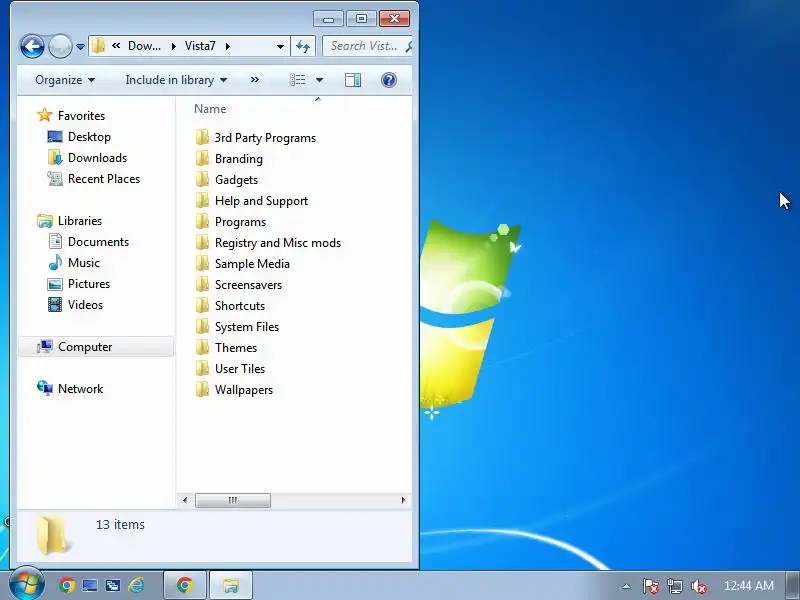This screenshot has height=600, width=800.
Task: Click the 12:44 AM clock
Action: point(748,586)
